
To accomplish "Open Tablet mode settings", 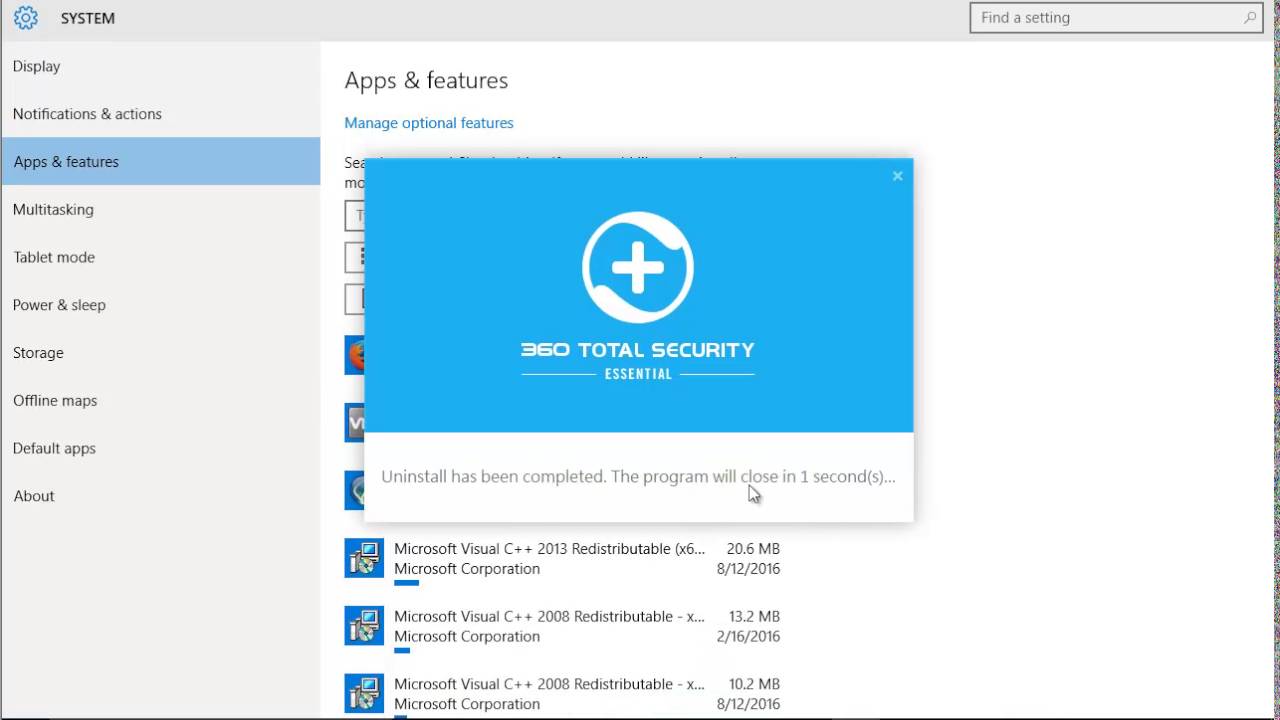I will (x=160, y=257).
